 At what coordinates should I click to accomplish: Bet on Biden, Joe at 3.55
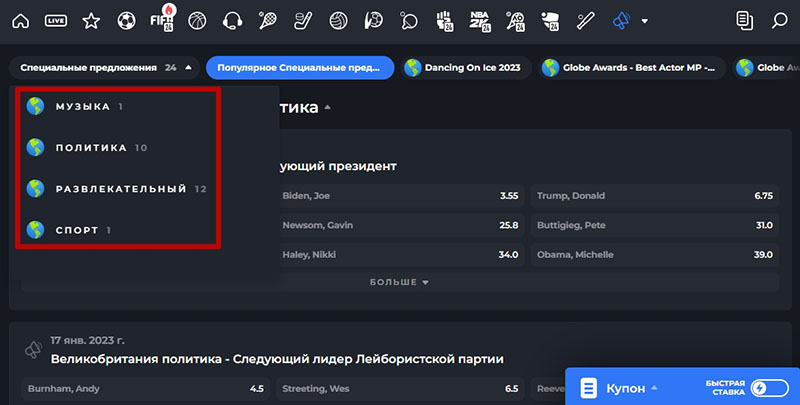[x=400, y=196]
